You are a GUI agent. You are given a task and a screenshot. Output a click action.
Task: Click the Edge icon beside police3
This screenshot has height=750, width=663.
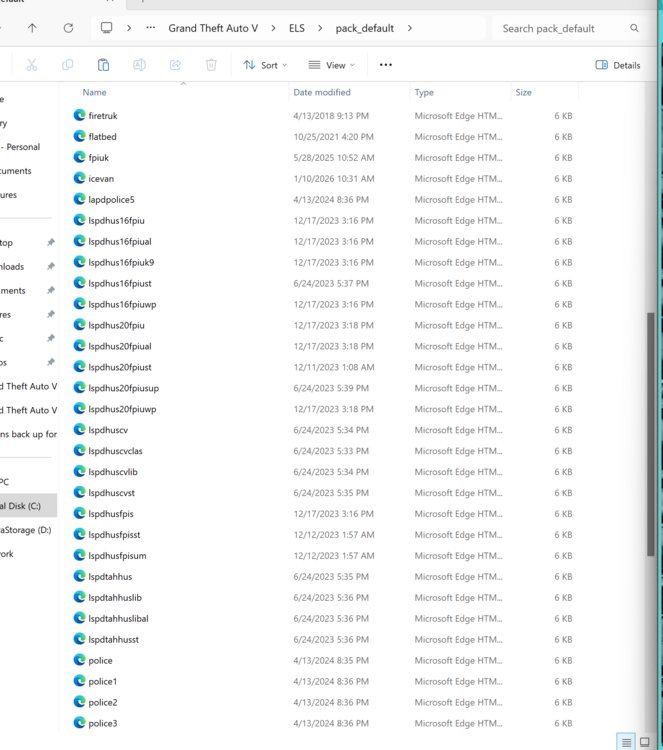point(79,723)
